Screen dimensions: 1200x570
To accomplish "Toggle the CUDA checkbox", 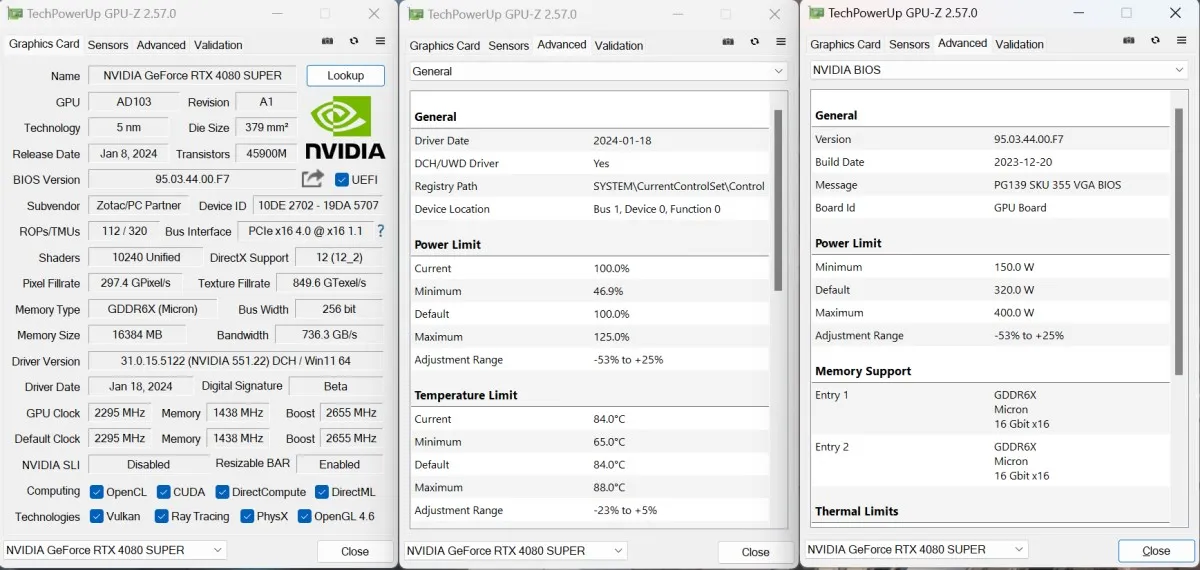I will 162,492.
